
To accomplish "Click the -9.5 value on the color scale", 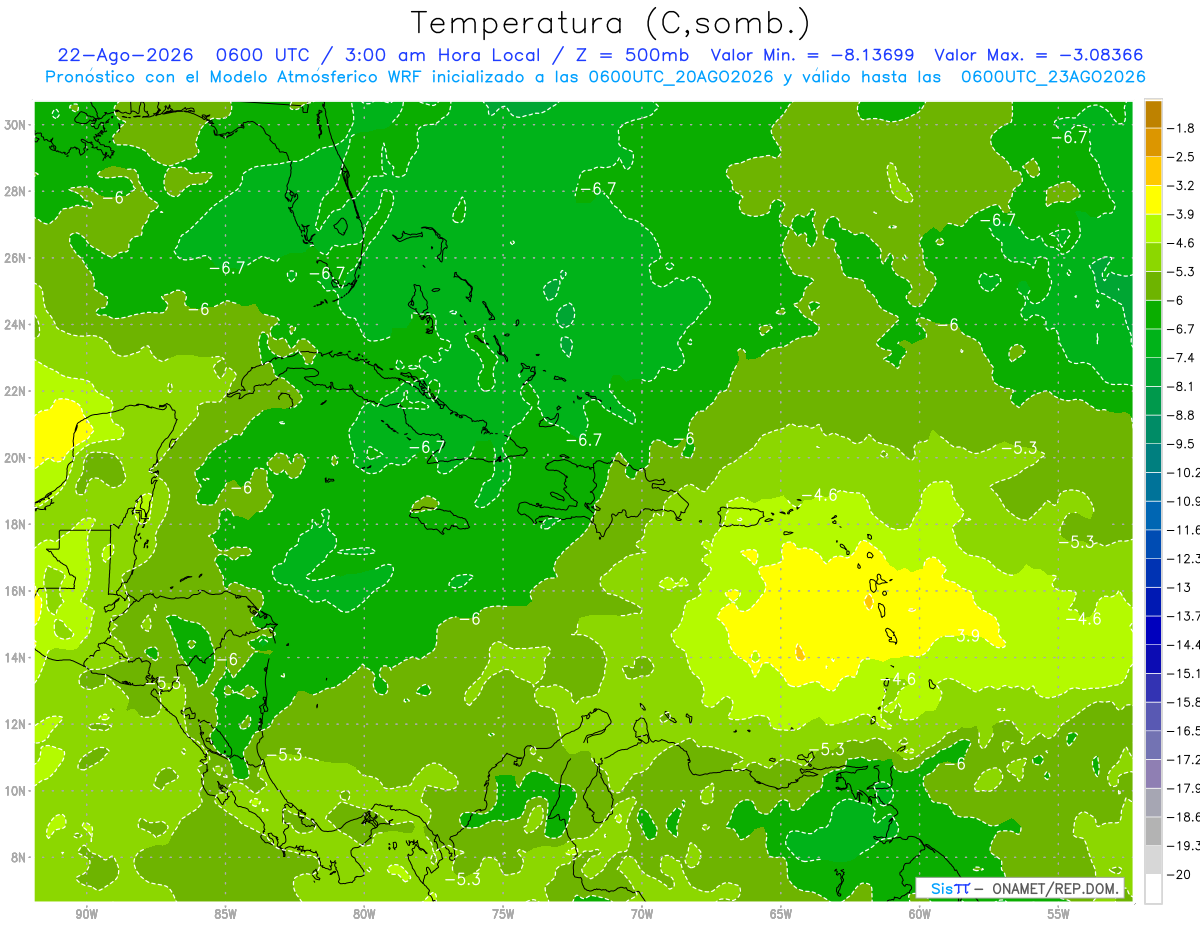I will (1182, 443).
